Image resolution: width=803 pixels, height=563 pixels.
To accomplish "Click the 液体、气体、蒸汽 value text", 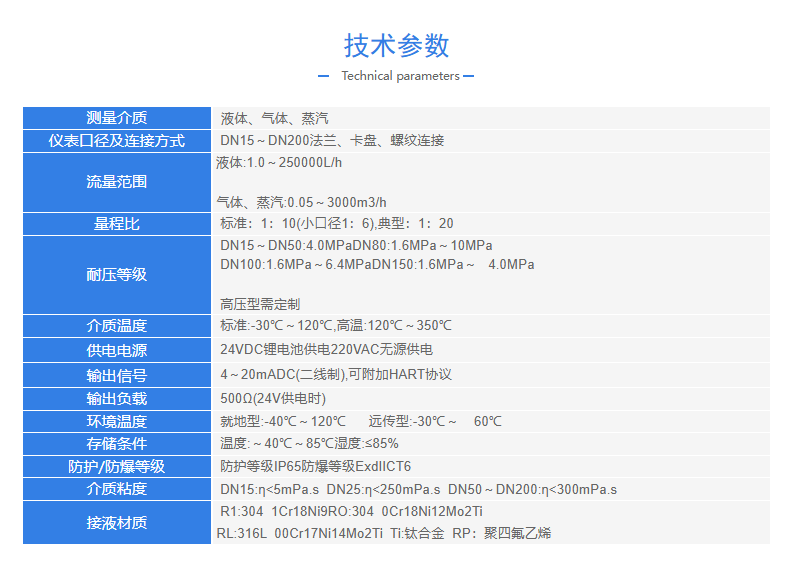I will pyautogui.click(x=274, y=118).
